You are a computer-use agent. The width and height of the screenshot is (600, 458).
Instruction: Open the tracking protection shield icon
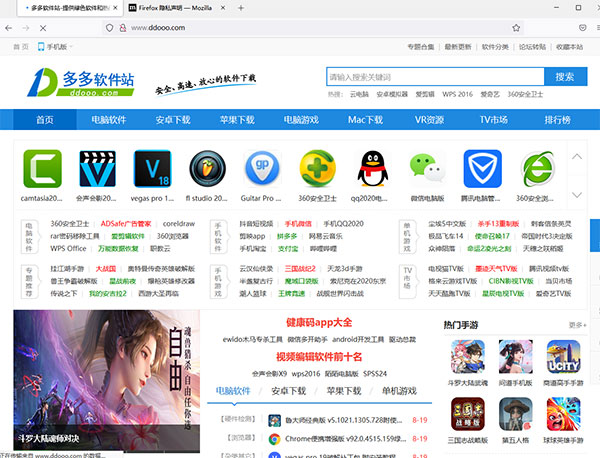click(109, 28)
